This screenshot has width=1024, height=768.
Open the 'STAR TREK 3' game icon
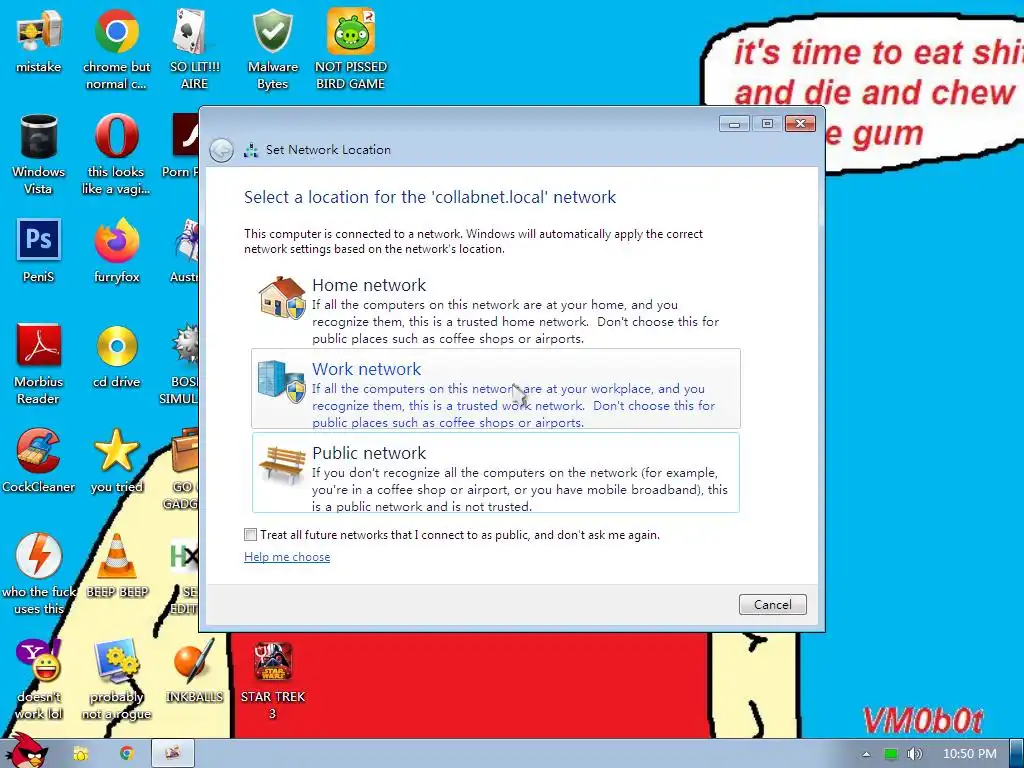pyautogui.click(x=272, y=680)
